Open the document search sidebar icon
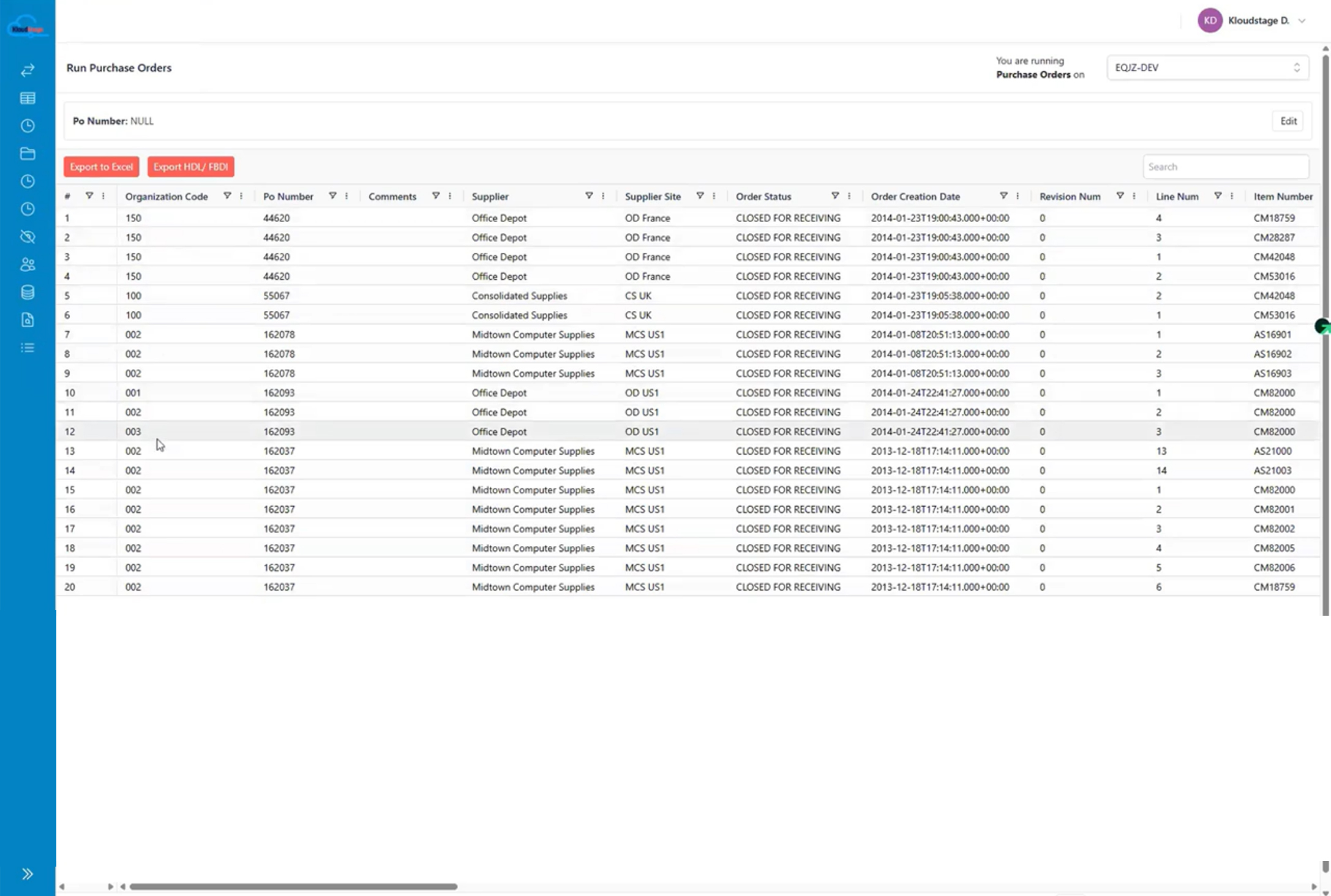This screenshot has width=1331, height=896. [x=28, y=320]
